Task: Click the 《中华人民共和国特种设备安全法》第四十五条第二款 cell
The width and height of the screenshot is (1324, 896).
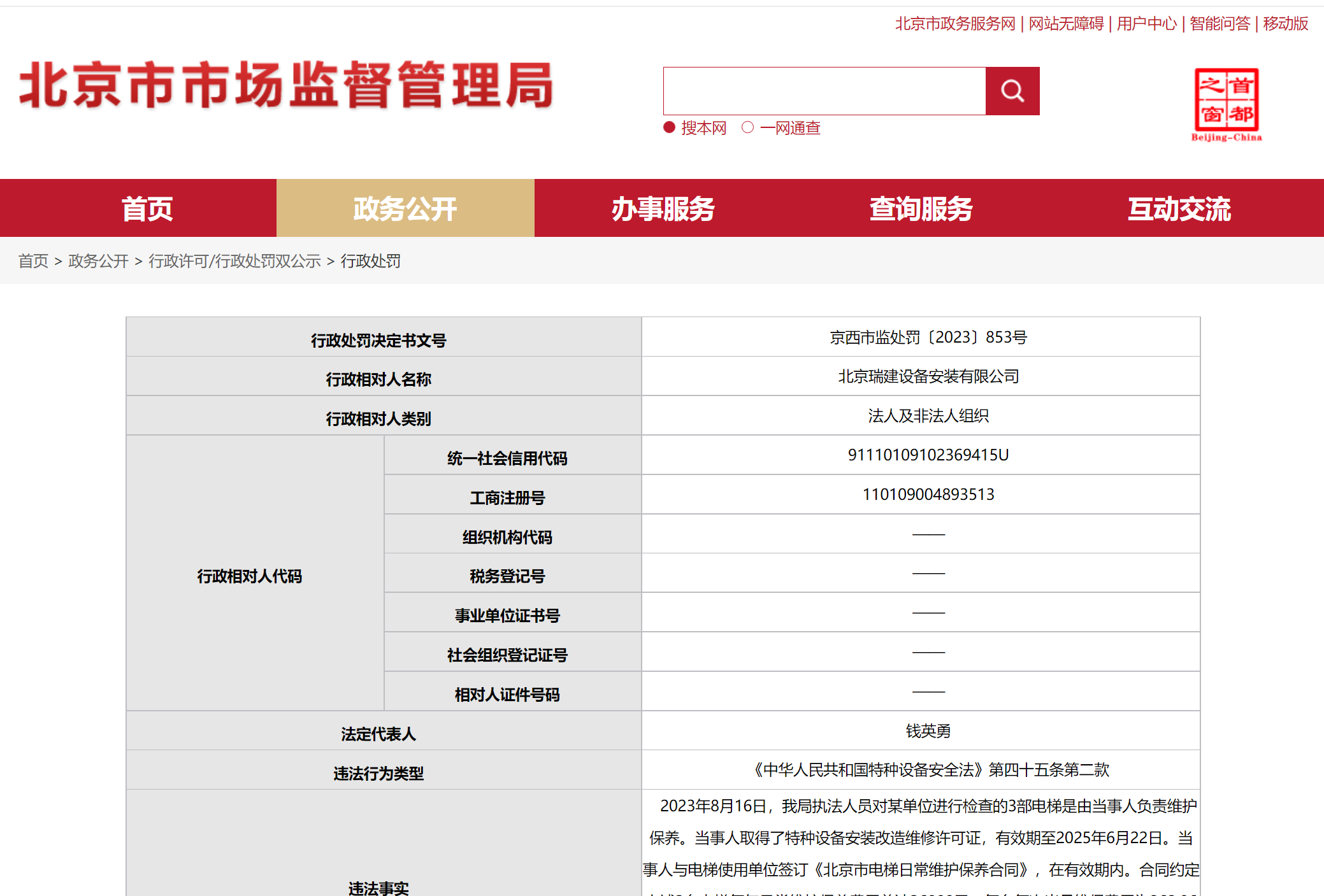Action: click(x=921, y=770)
